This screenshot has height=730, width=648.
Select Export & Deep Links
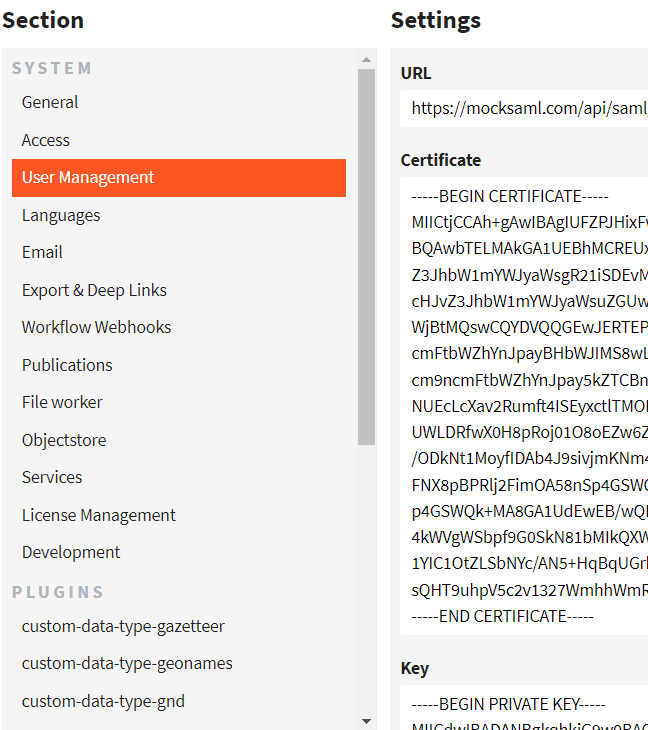tap(94, 290)
